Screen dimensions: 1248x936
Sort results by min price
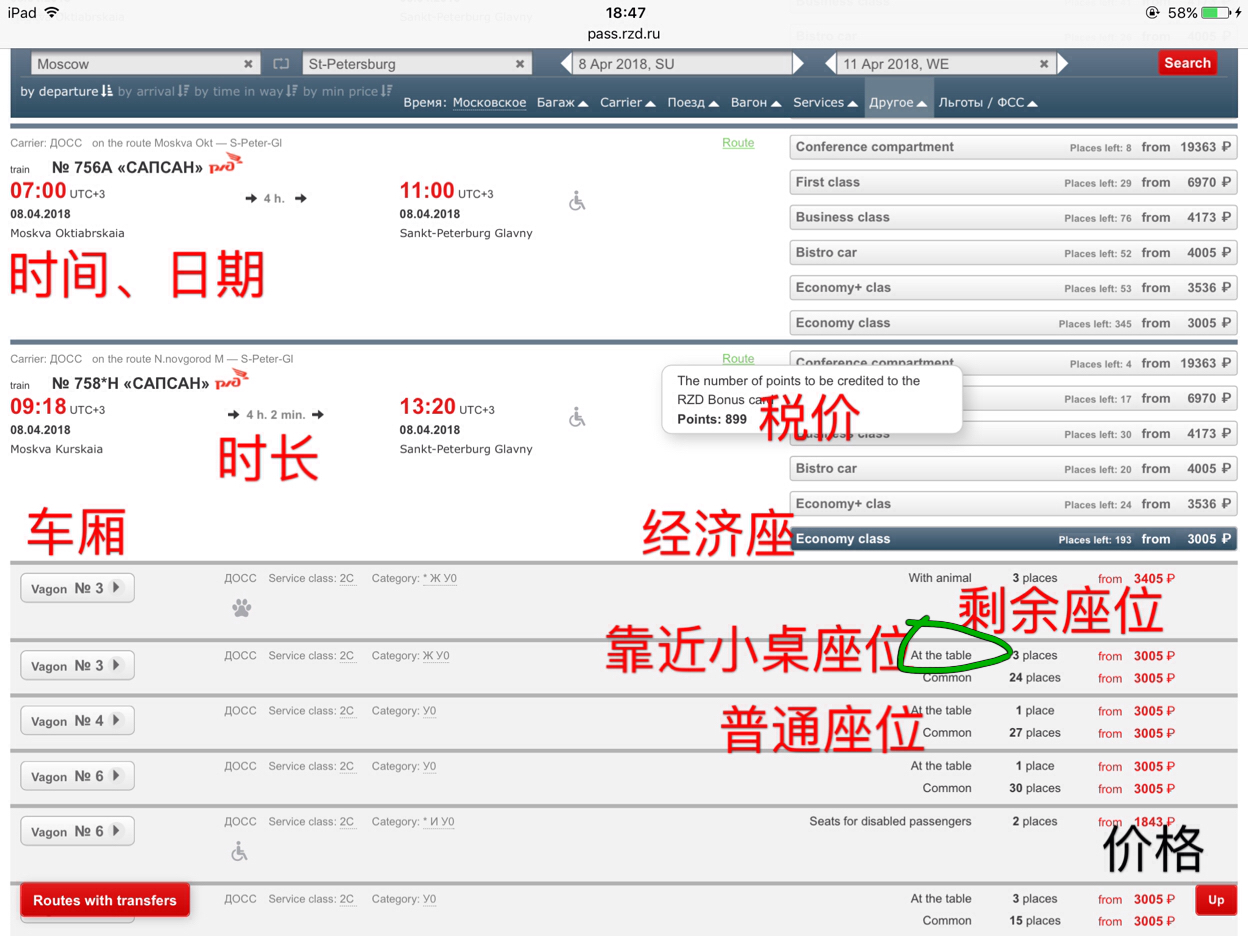[348, 91]
